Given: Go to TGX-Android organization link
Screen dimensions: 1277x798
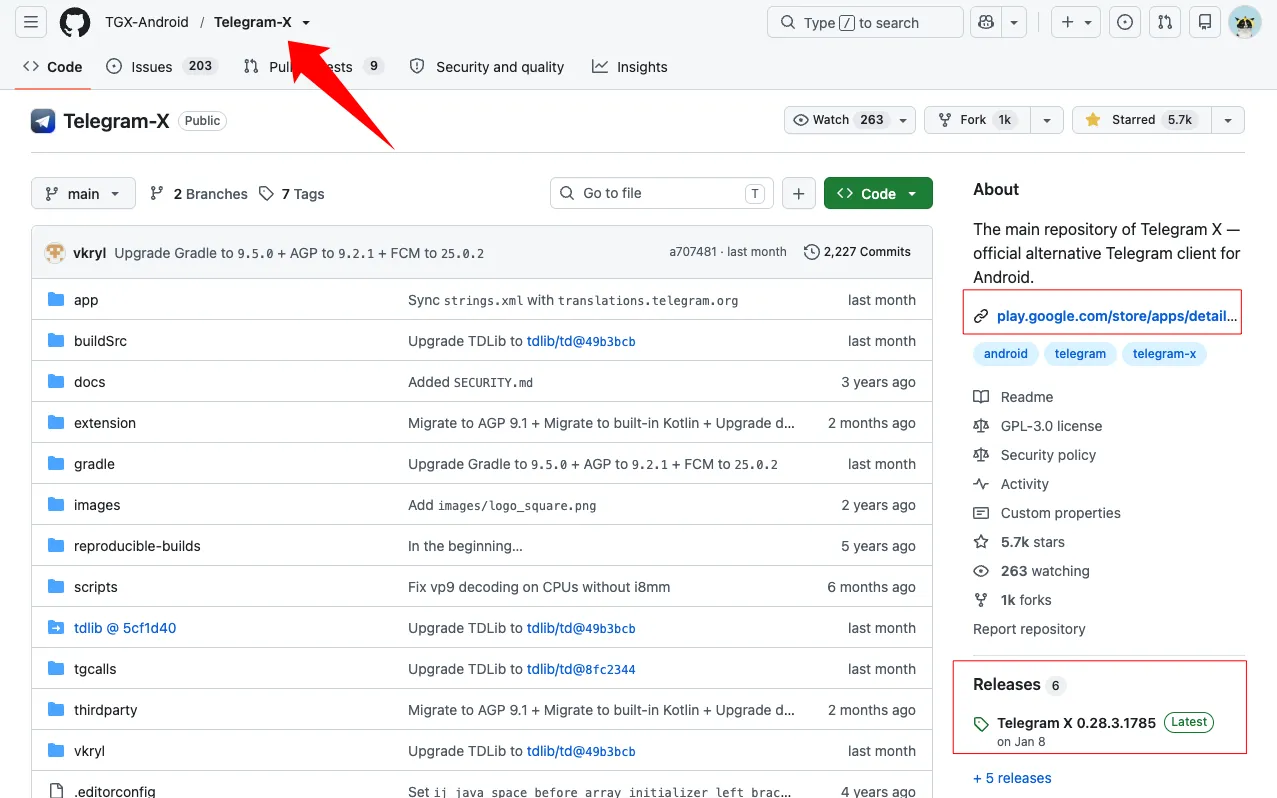Looking at the screenshot, I should pyautogui.click(x=147, y=22).
